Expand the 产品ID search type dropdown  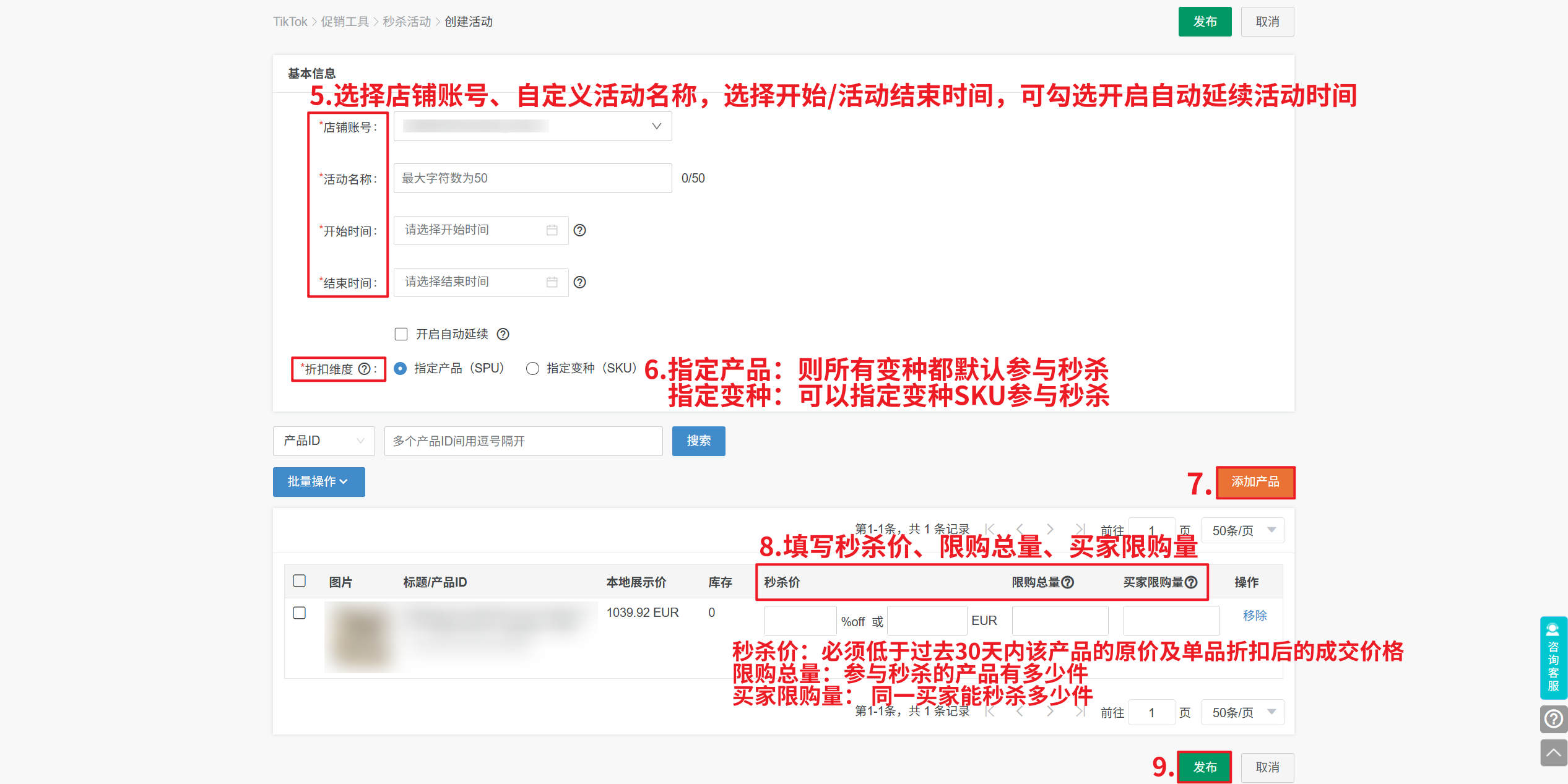tap(323, 441)
